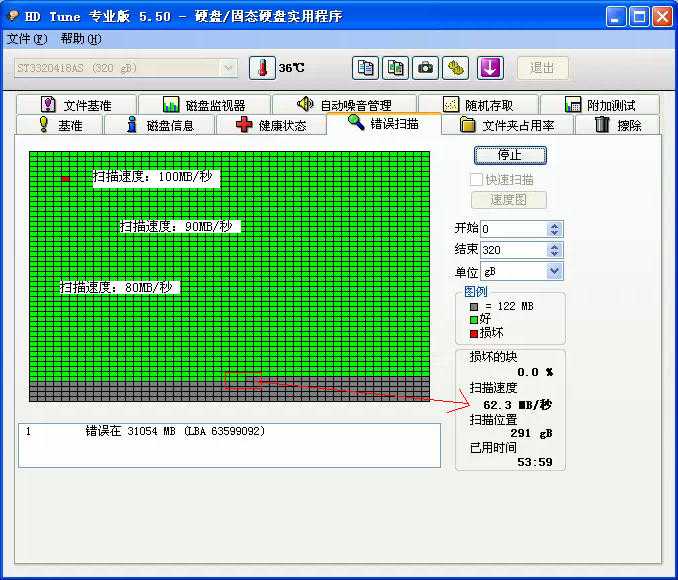Open the 文件夹占用率 tab
Screen dimensions: 678x580
(x=507, y=125)
